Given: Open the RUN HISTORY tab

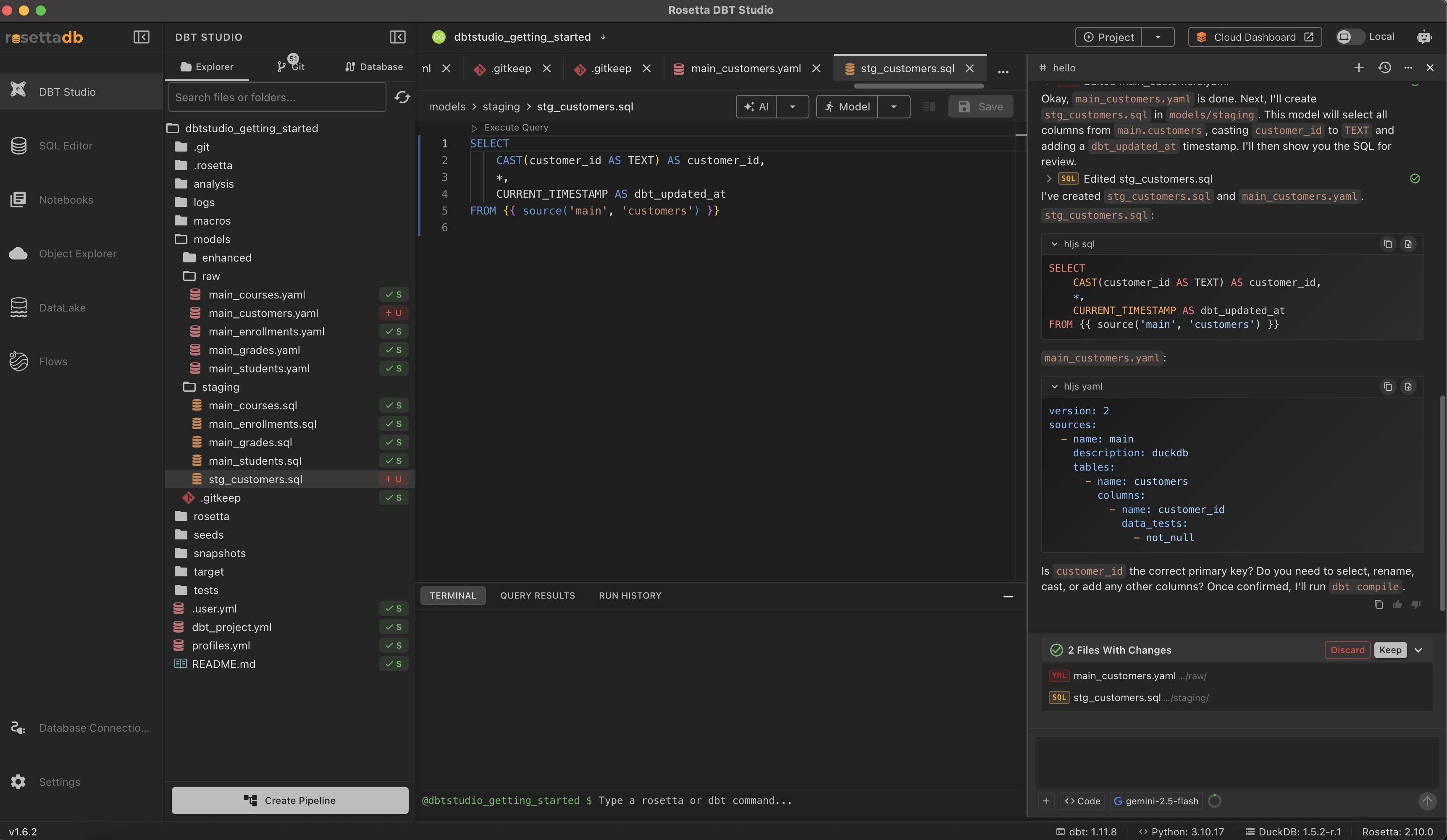Looking at the screenshot, I should click(x=630, y=596).
